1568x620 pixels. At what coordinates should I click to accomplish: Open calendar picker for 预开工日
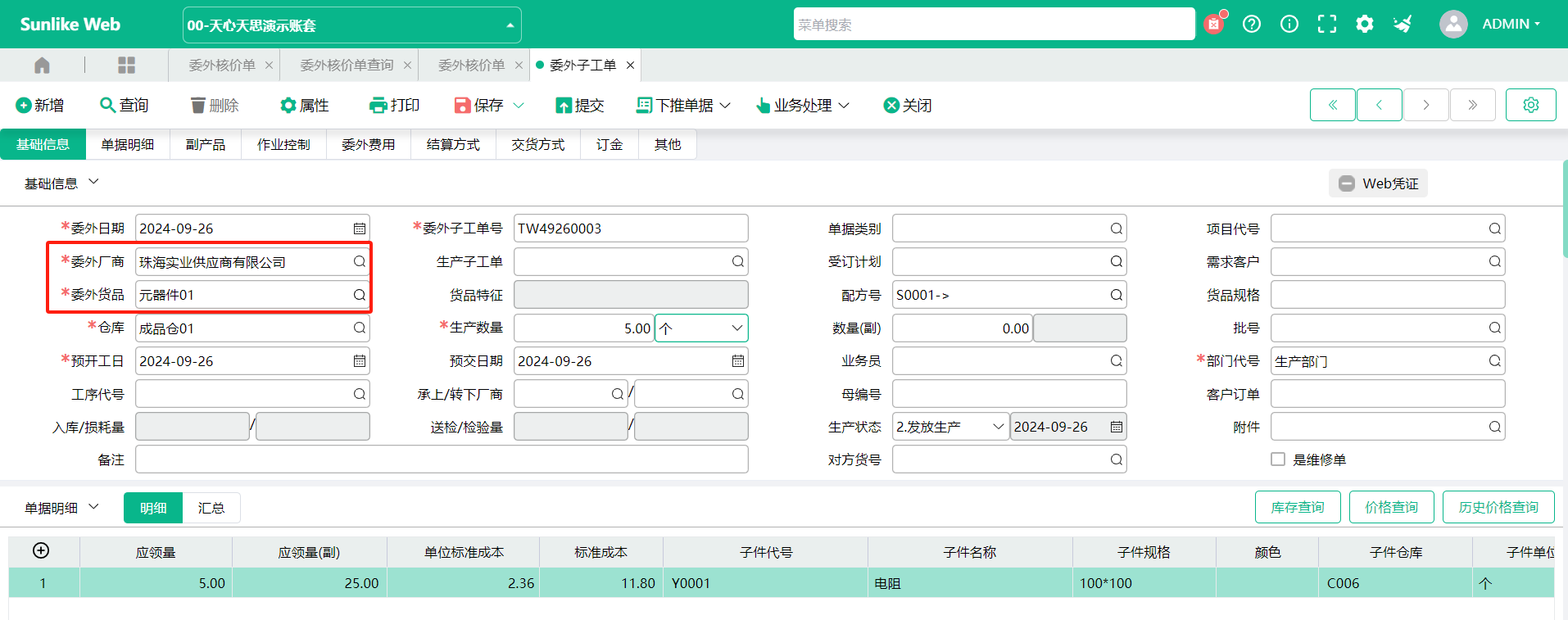click(x=359, y=361)
